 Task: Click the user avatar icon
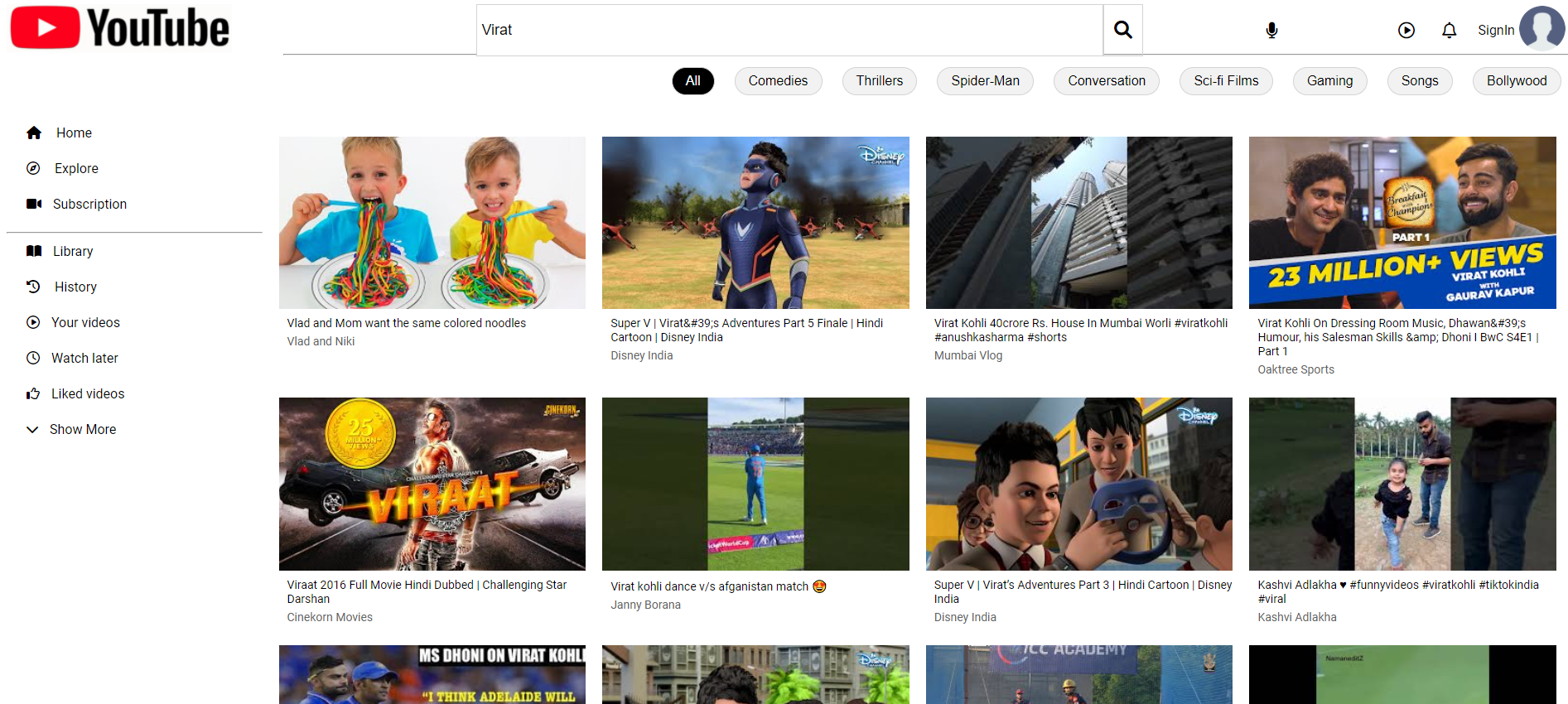1542,29
